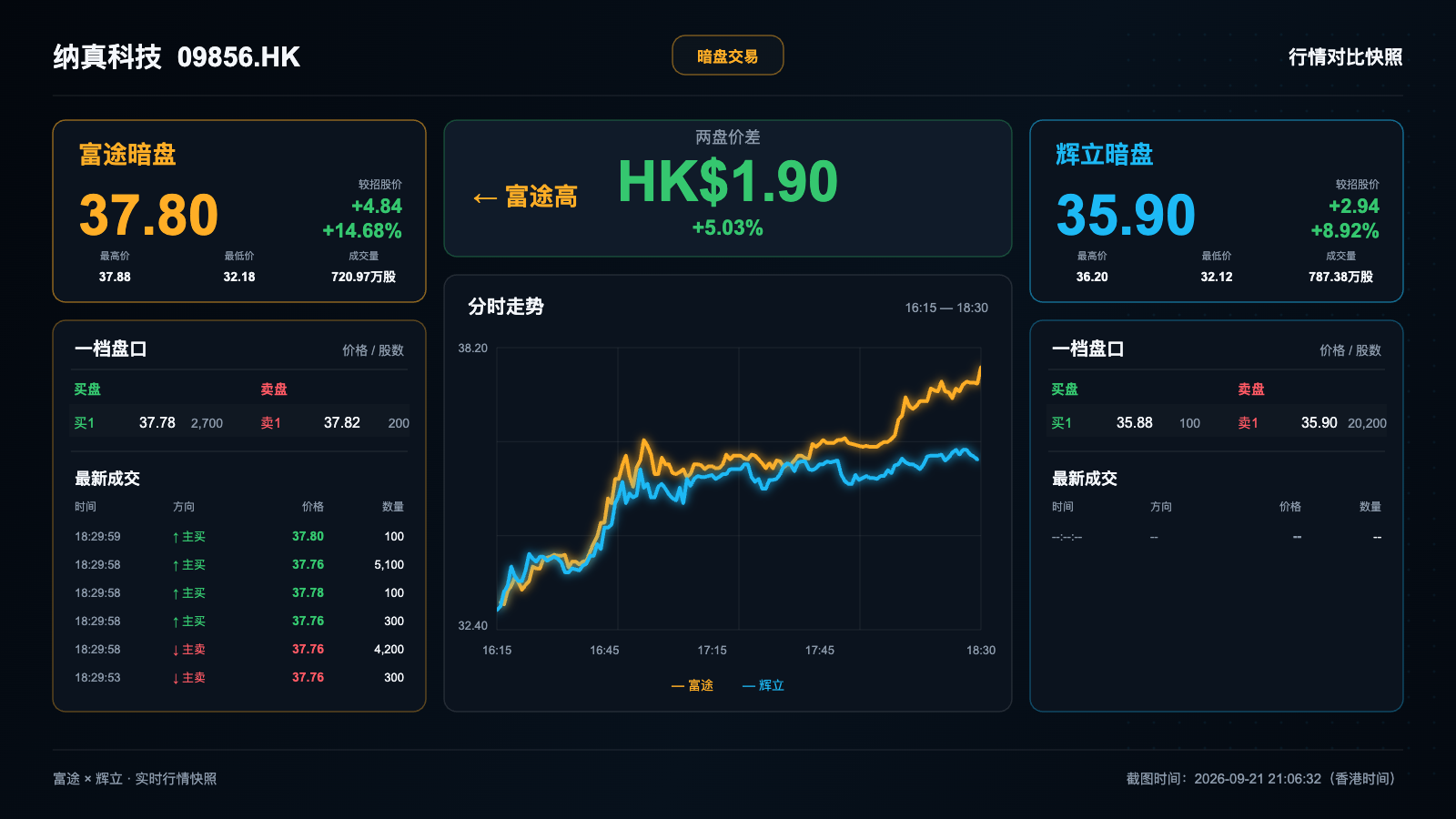1456x819 pixels.
Task: Select the 辉立 high price 36.20
Action: [x=1092, y=277]
